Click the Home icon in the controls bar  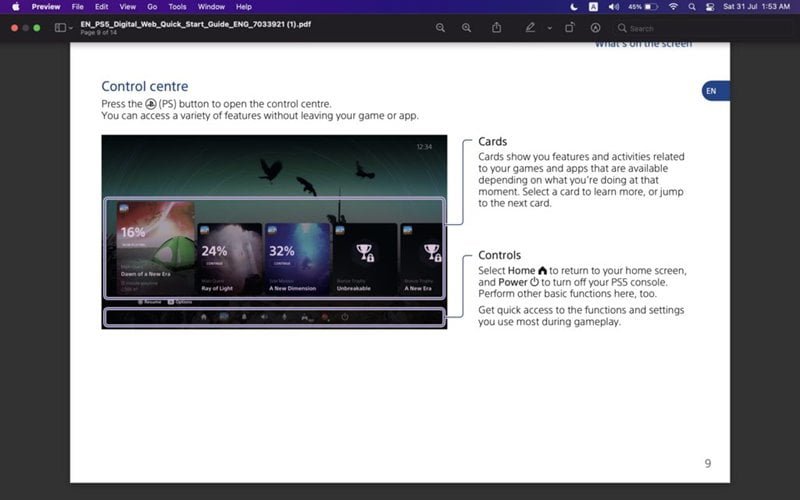204,317
